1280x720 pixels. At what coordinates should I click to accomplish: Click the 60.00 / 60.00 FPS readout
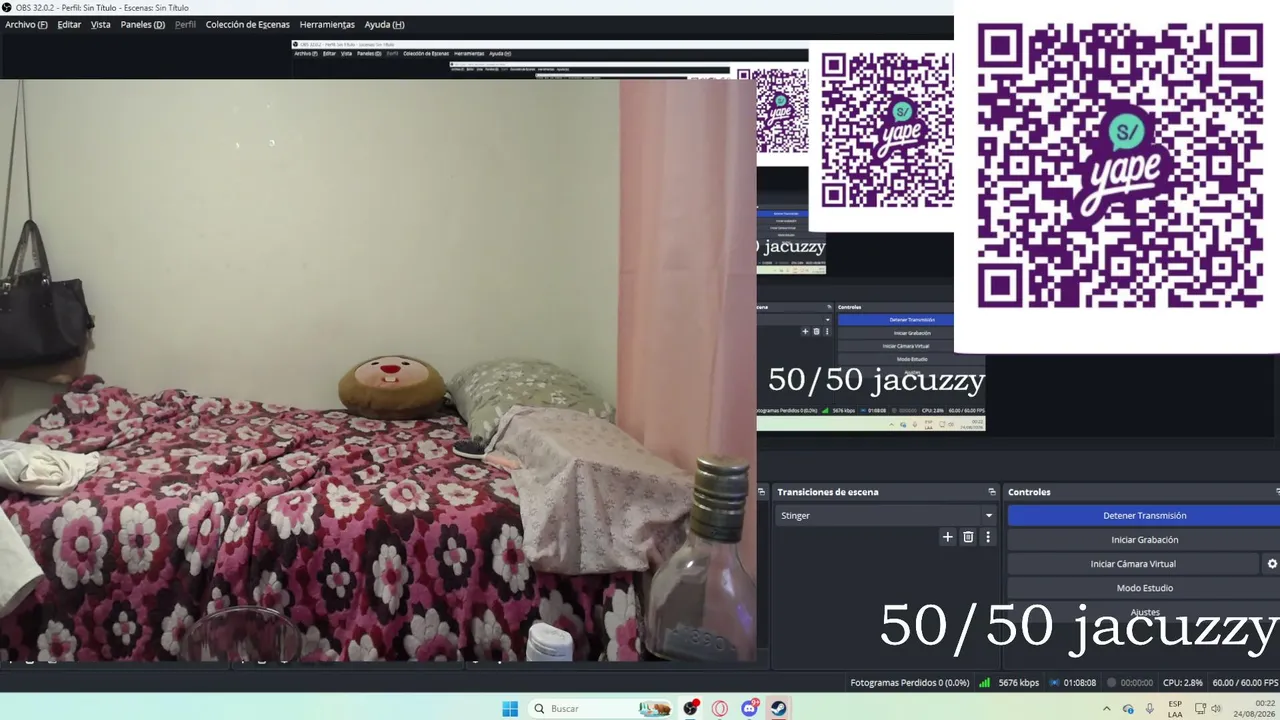(x=1245, y=683)
